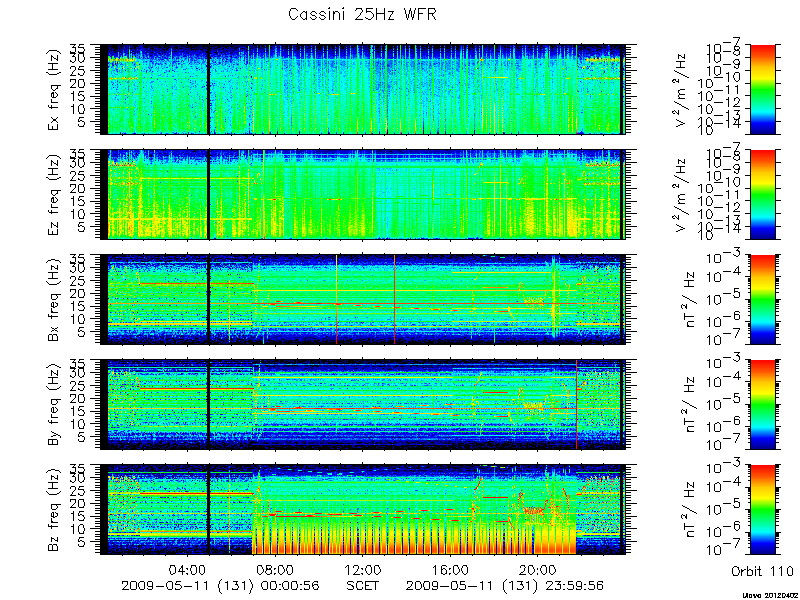
Task: Click the Orbit 110 label
Action: tap(762, 571)
